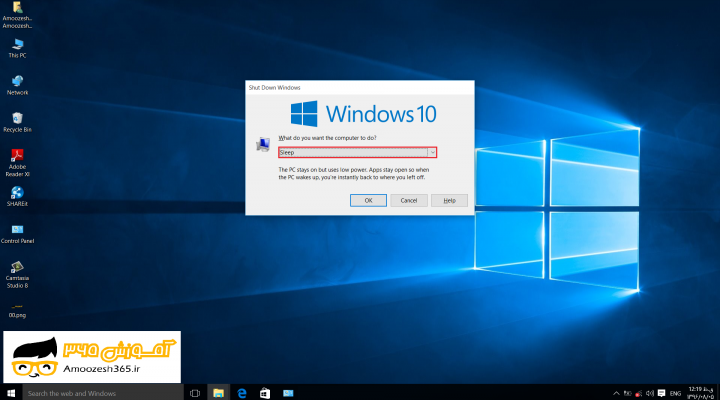Click OK in Shut Down Windows dialog
Image resolution: width=720 pixels, height=400 pixels.
[x=368, y=200]
